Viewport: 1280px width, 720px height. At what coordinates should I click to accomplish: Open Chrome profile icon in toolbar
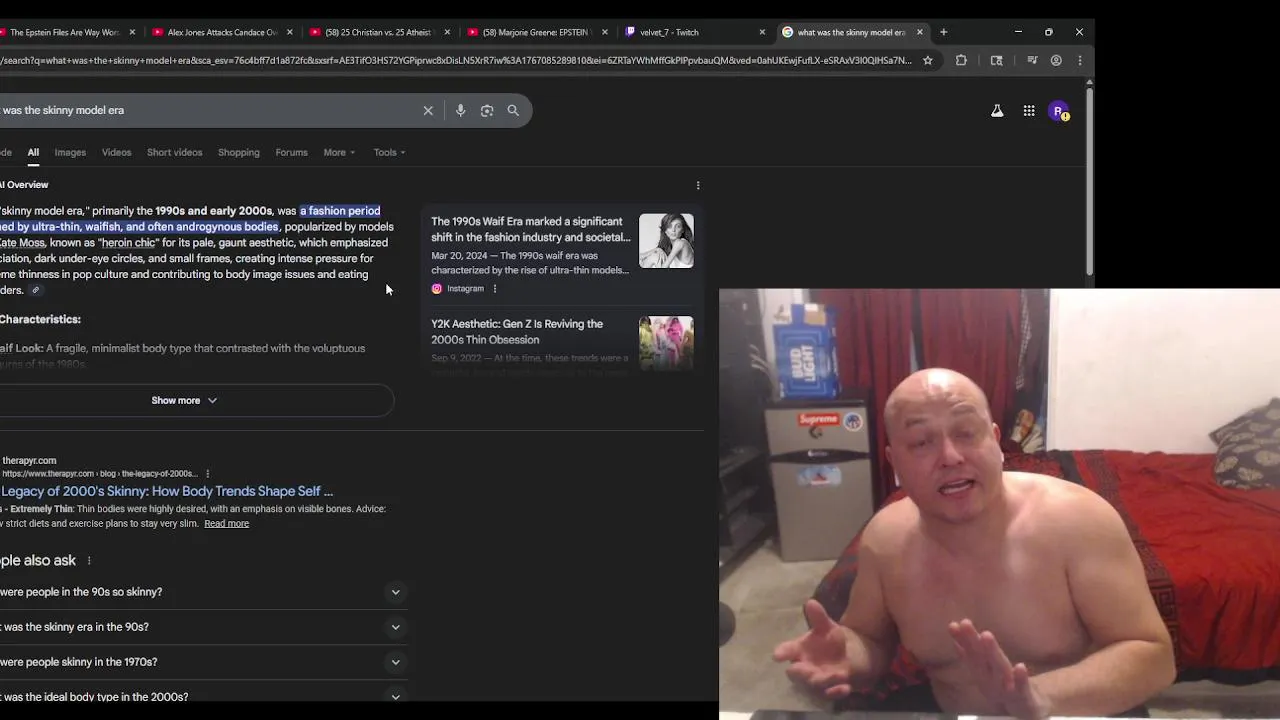(1056, 60)
